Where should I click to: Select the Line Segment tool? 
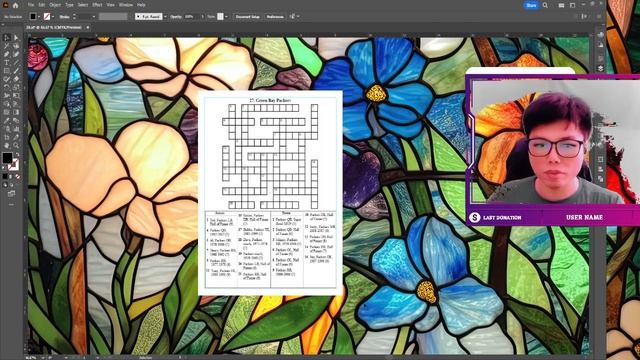tap(16, 62)
